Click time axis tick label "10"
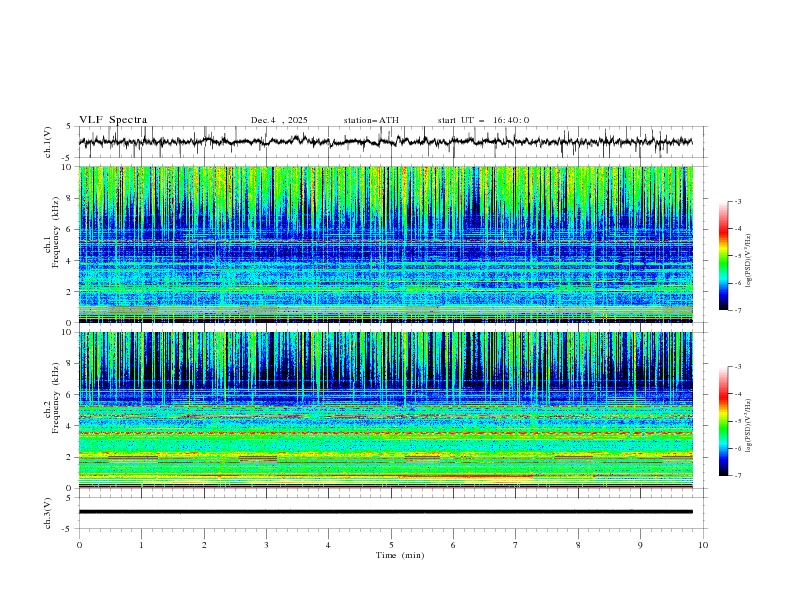Image resolution: width=792 pixels, height=612 pixels. [703, 545]
